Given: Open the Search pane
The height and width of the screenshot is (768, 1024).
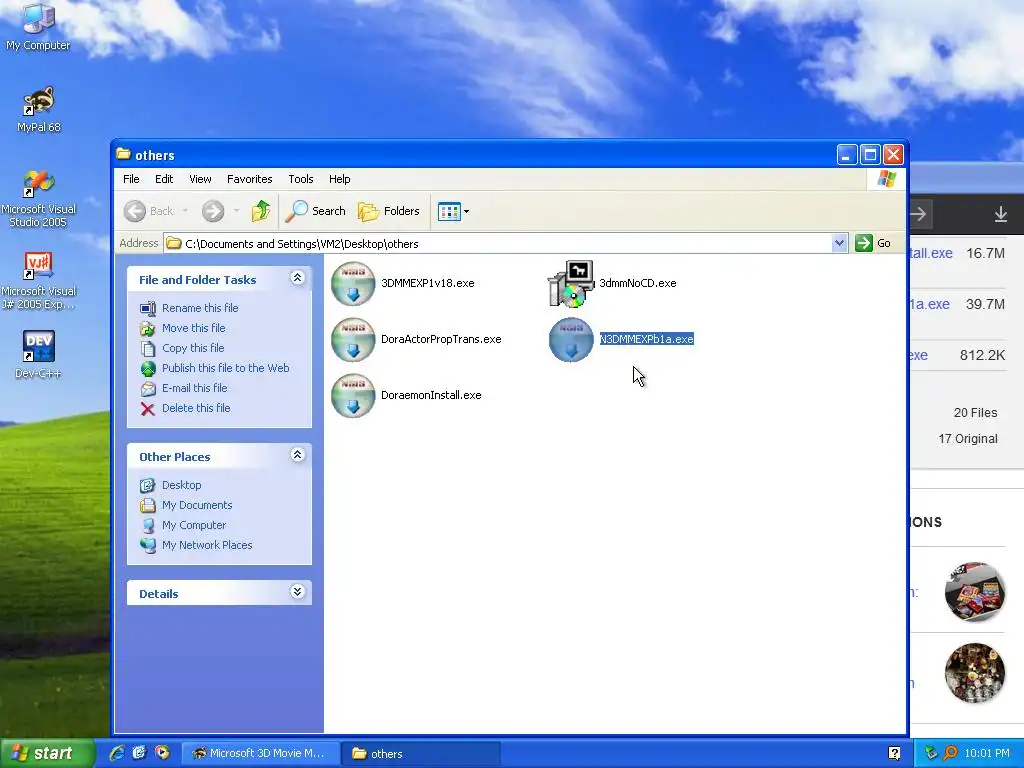Looking at the screenshot, I should pyautogui.click(x=316, y=211).
